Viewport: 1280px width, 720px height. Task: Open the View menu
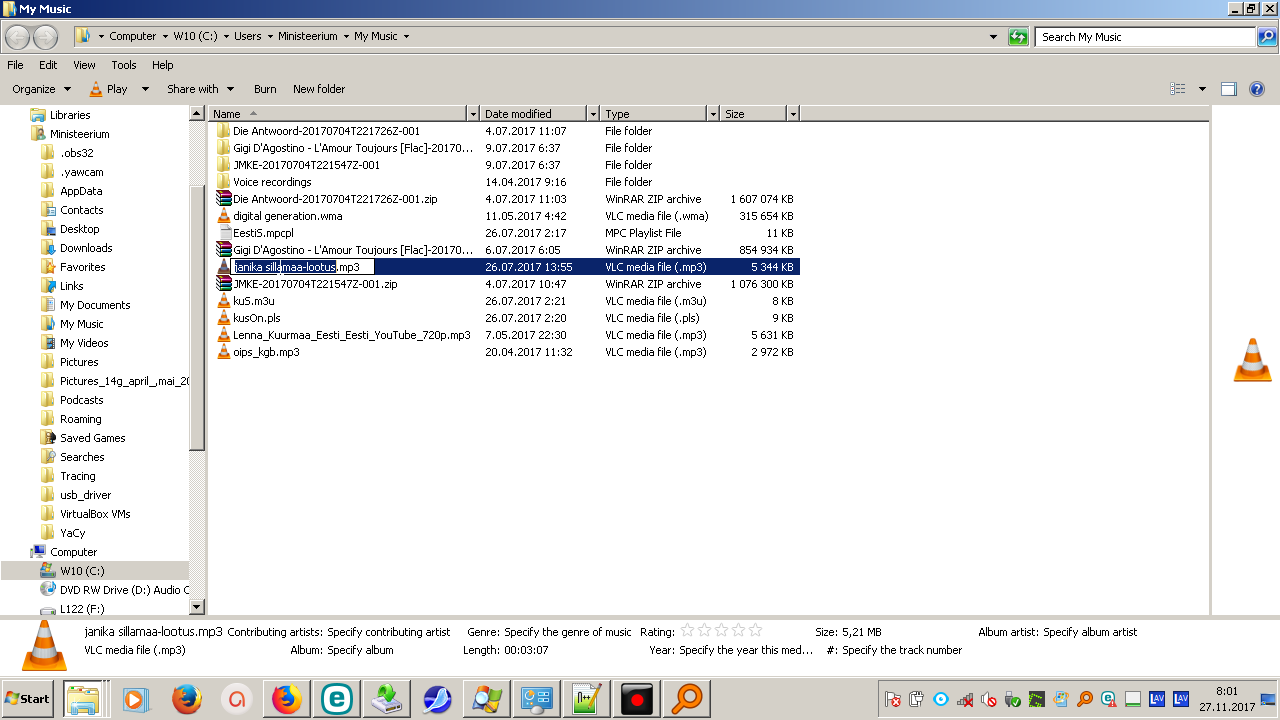pos(84,65)
